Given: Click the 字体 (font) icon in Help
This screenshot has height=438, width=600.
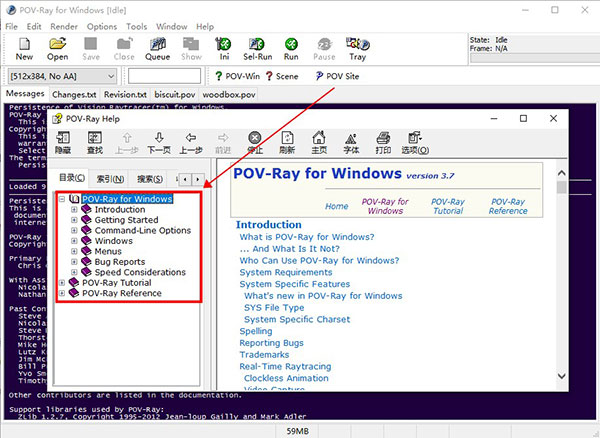Looking at the screenshot, I should 351,138.
